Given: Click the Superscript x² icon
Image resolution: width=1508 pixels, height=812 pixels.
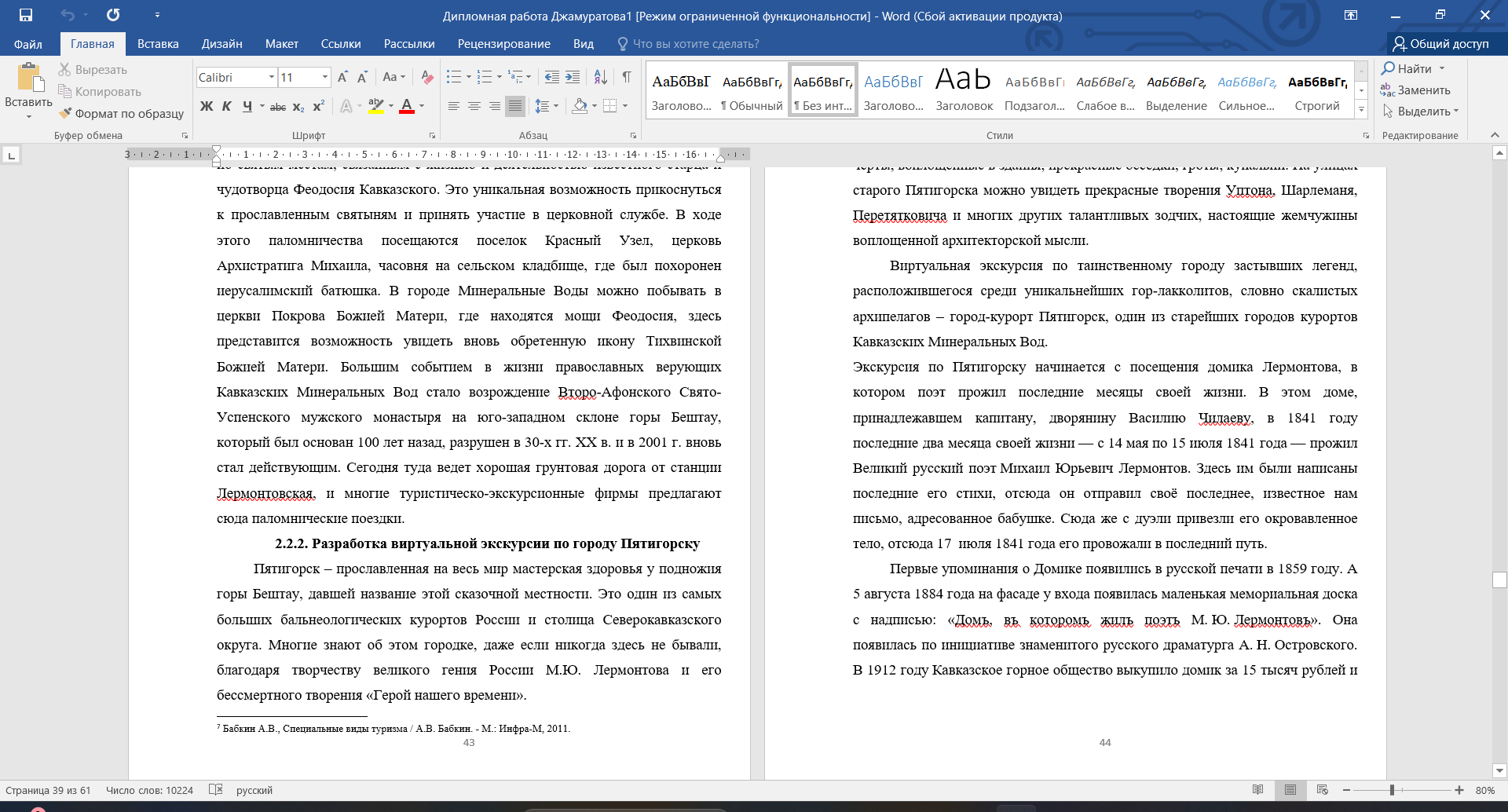Looking at the screenshot, I should (319, 106).
